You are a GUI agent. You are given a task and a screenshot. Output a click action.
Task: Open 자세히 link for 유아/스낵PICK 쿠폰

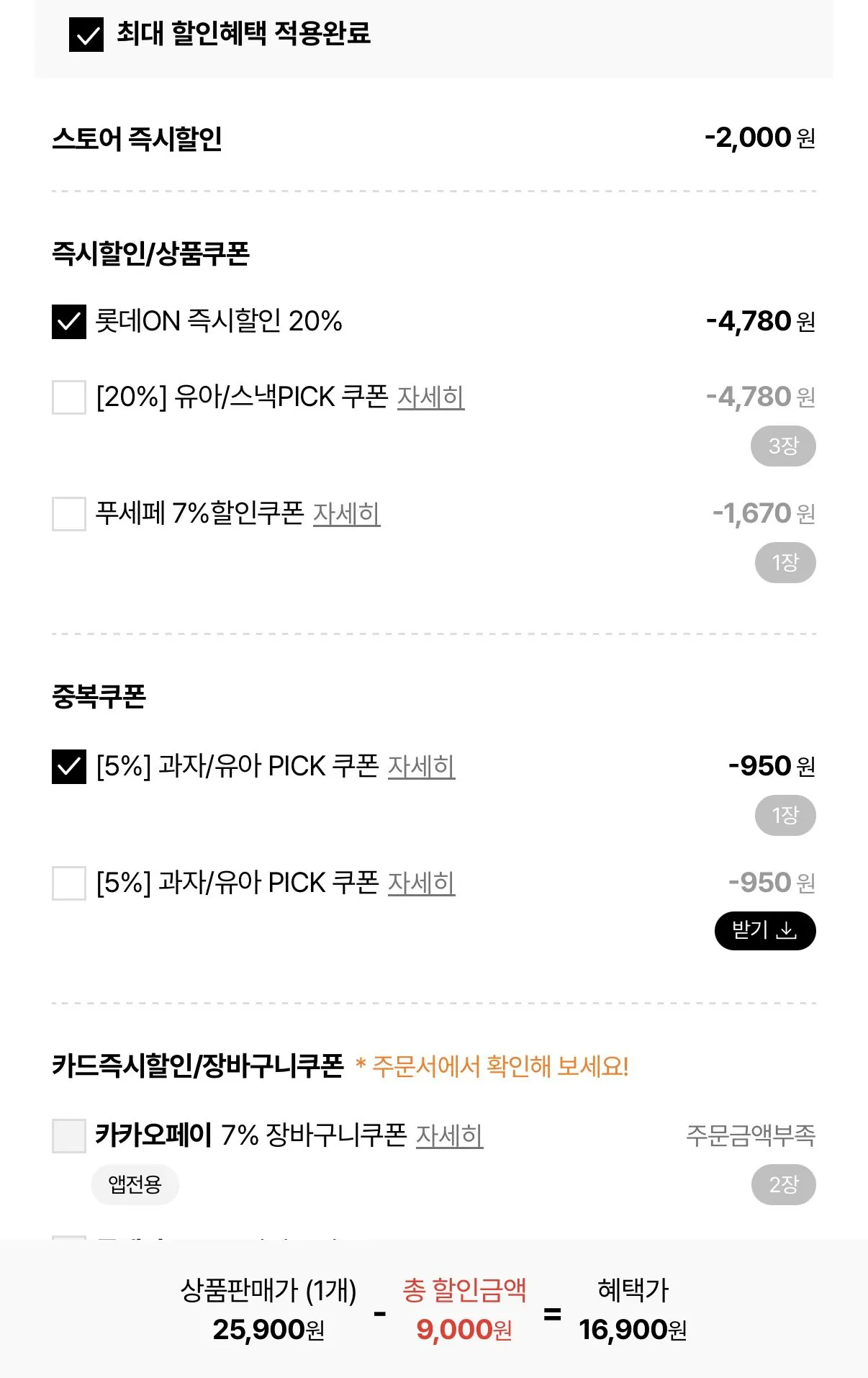click(x=430, y=397)
